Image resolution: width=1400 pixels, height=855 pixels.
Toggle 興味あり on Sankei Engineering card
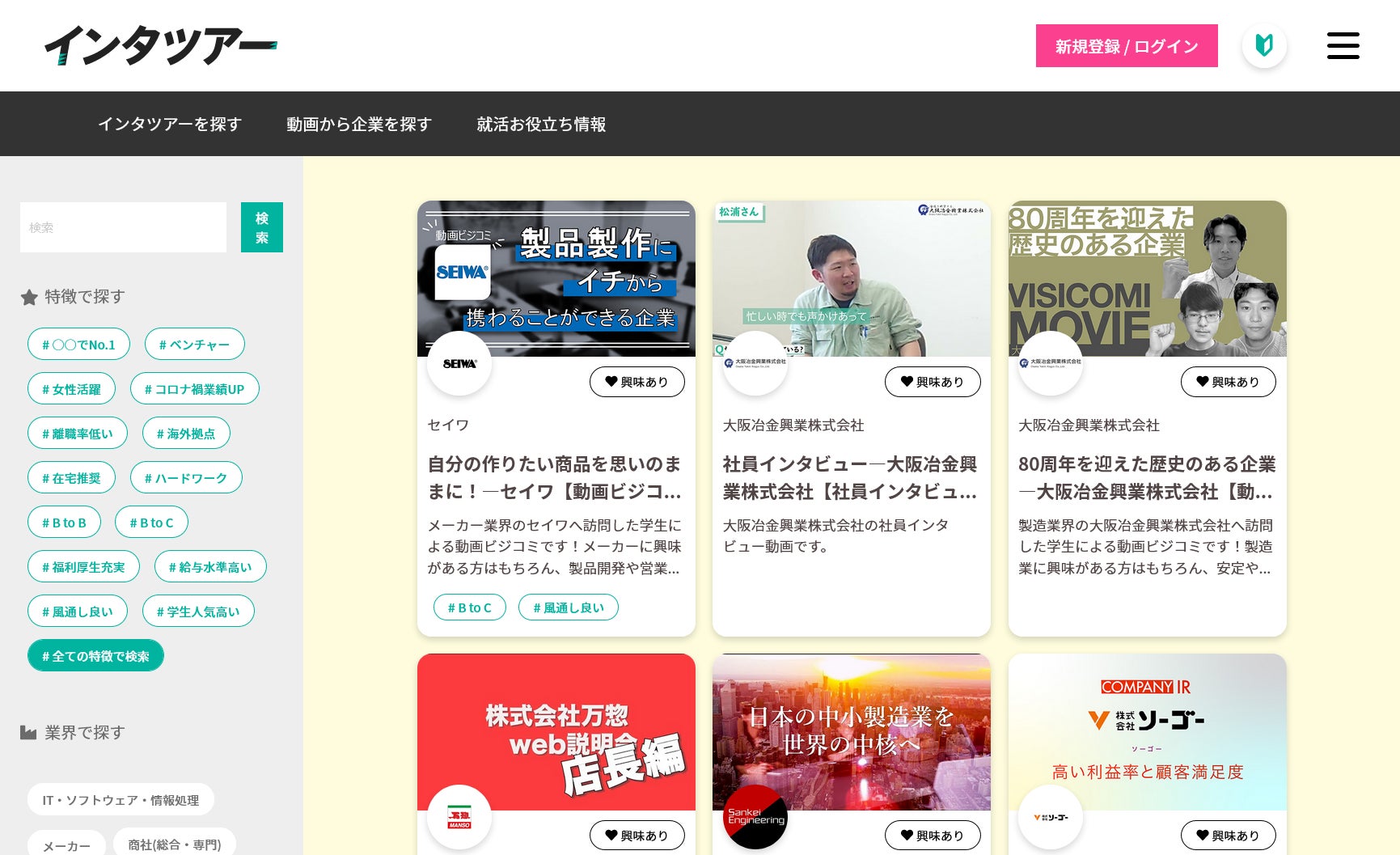tap(933, 836)
